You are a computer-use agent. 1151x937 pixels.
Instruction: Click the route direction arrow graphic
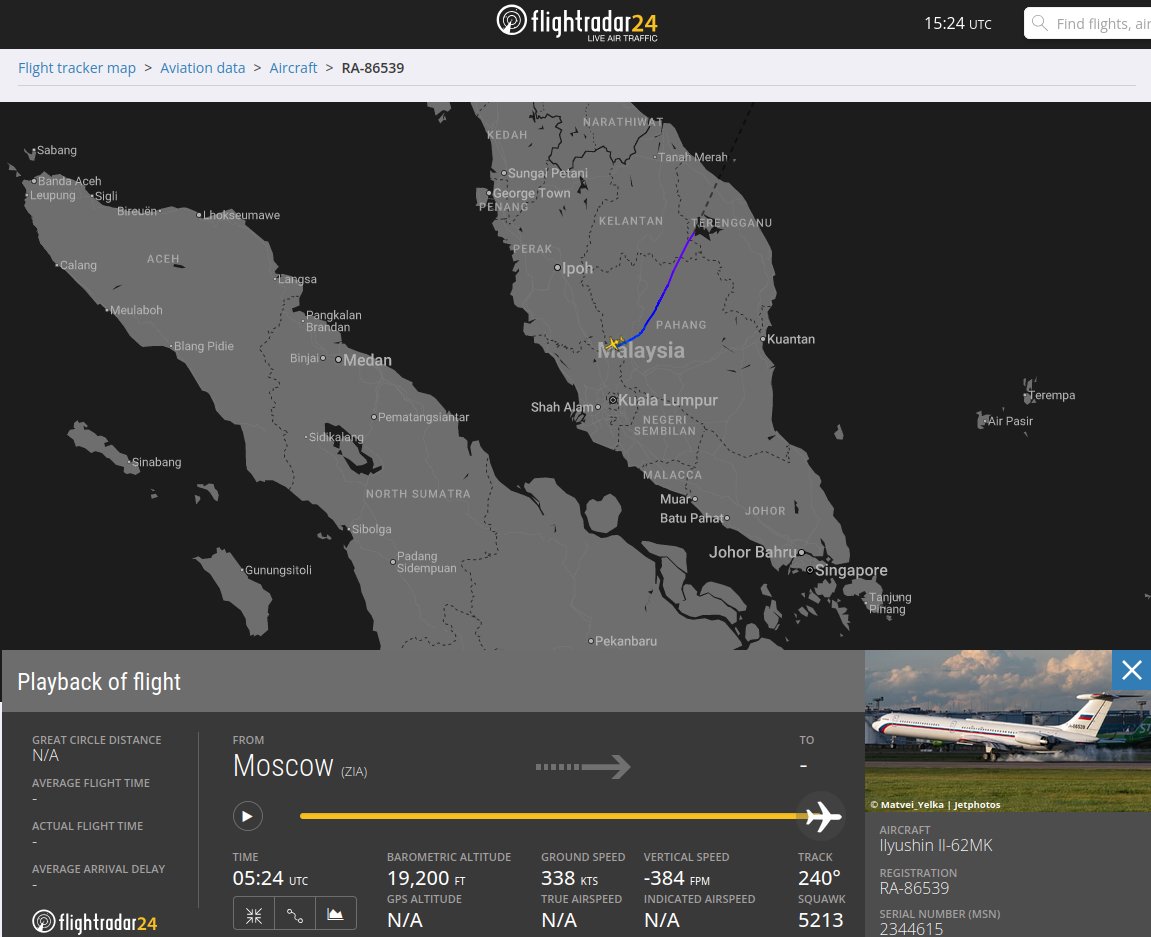583,767
